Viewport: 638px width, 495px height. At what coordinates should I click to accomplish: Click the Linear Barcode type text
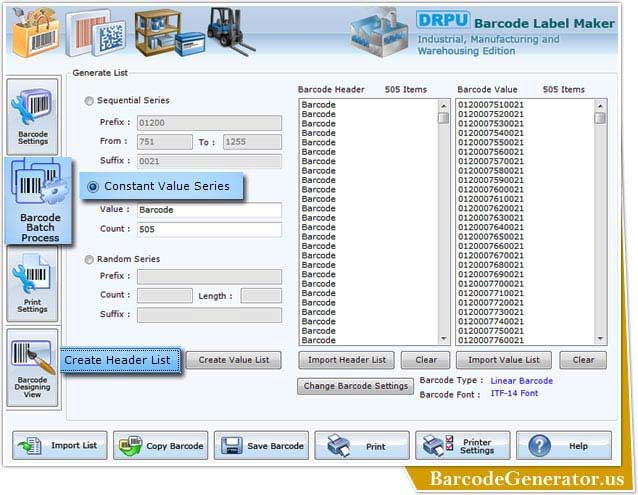tap(522, 381)
